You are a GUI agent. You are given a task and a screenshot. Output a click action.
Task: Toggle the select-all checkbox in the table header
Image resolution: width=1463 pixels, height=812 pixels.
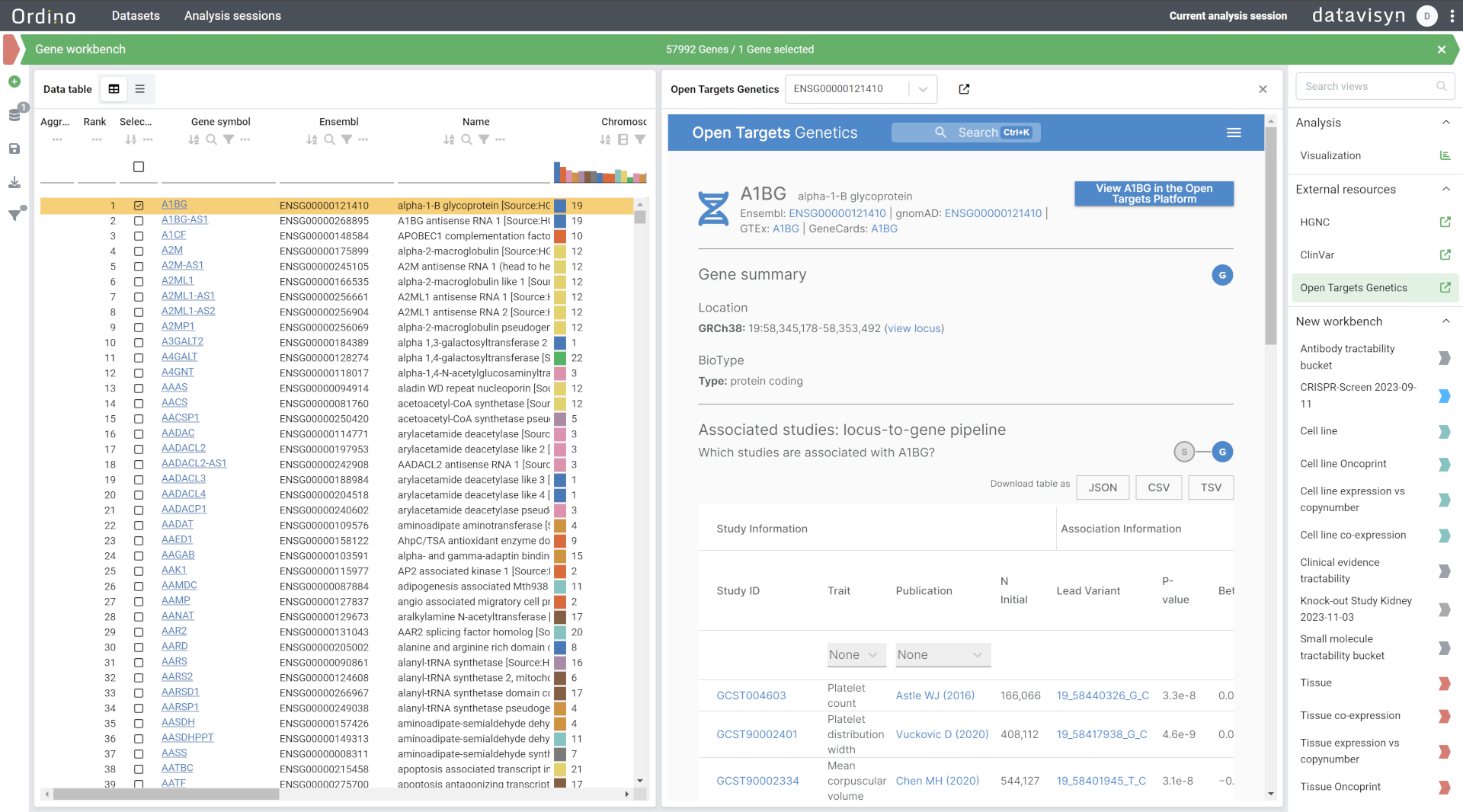[x=139, y=167]
